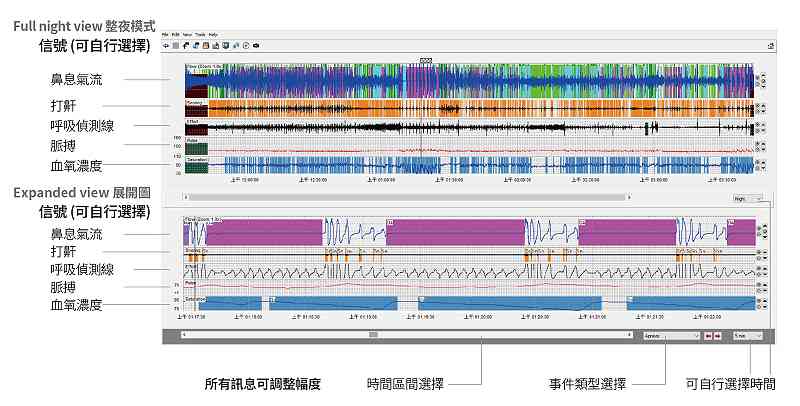Decrease Saturation amplitude in the full night view

759,169
